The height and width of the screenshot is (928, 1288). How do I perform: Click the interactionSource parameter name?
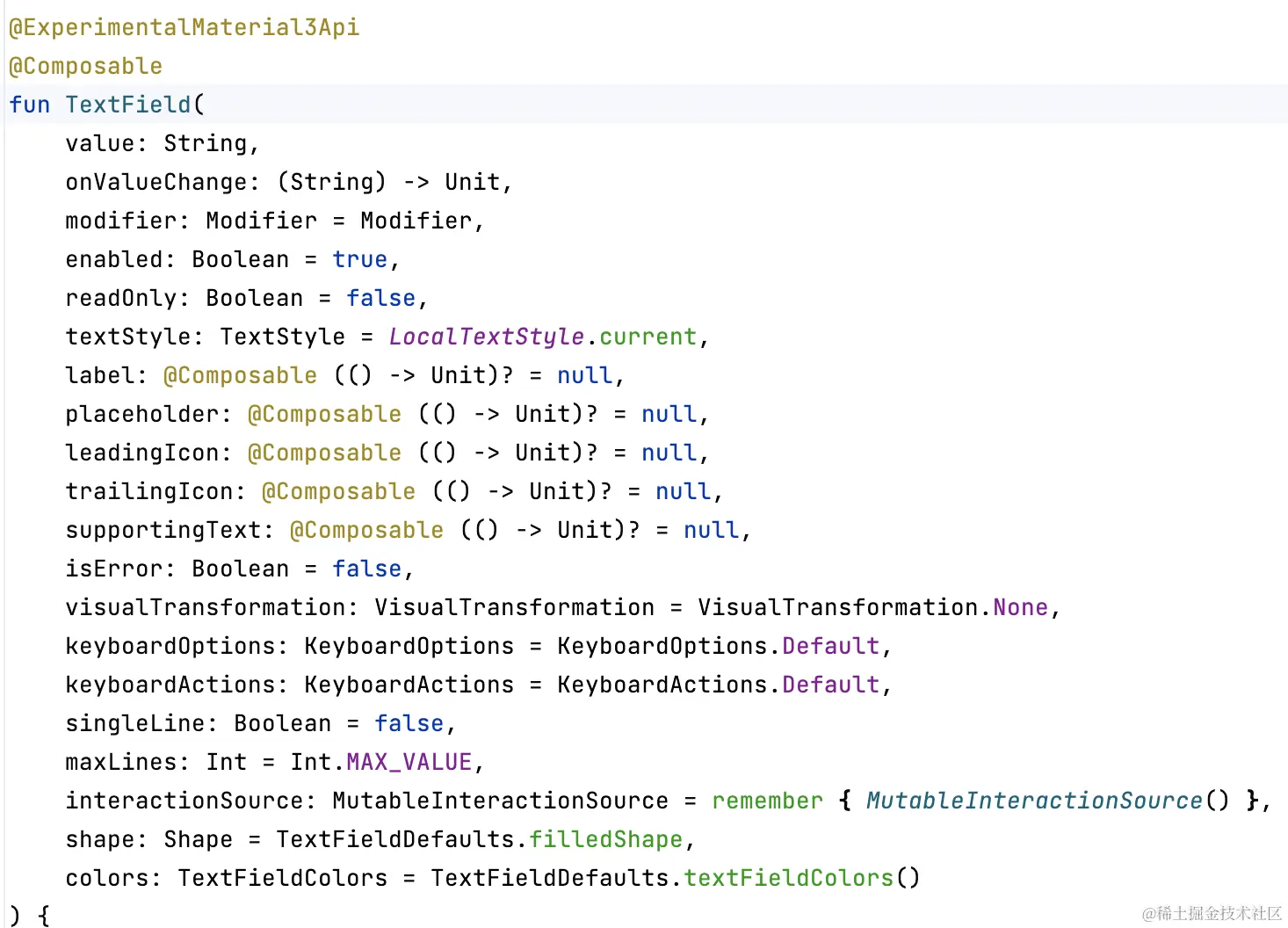coord(185,801)
